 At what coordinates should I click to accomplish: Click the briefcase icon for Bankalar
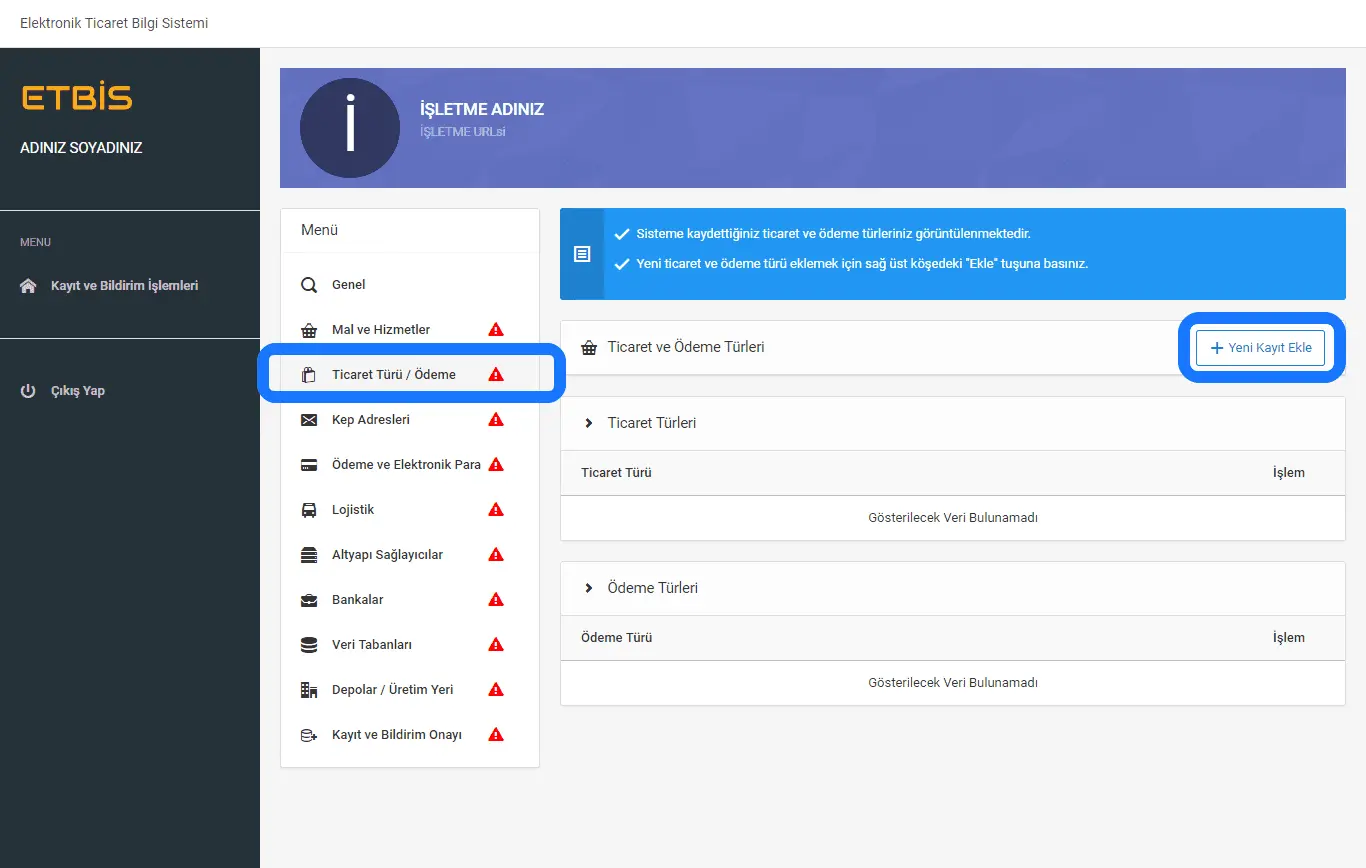coord(309,600)
